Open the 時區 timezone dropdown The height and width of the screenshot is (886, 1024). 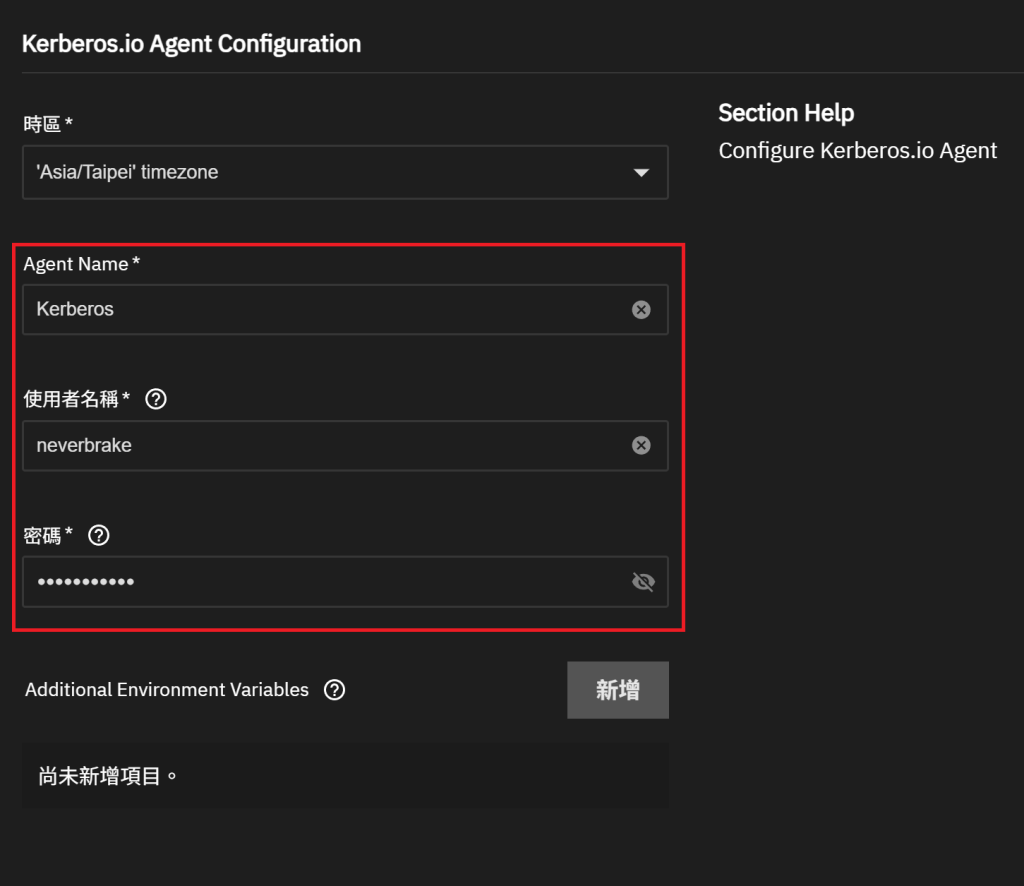(x=345, y=172)
